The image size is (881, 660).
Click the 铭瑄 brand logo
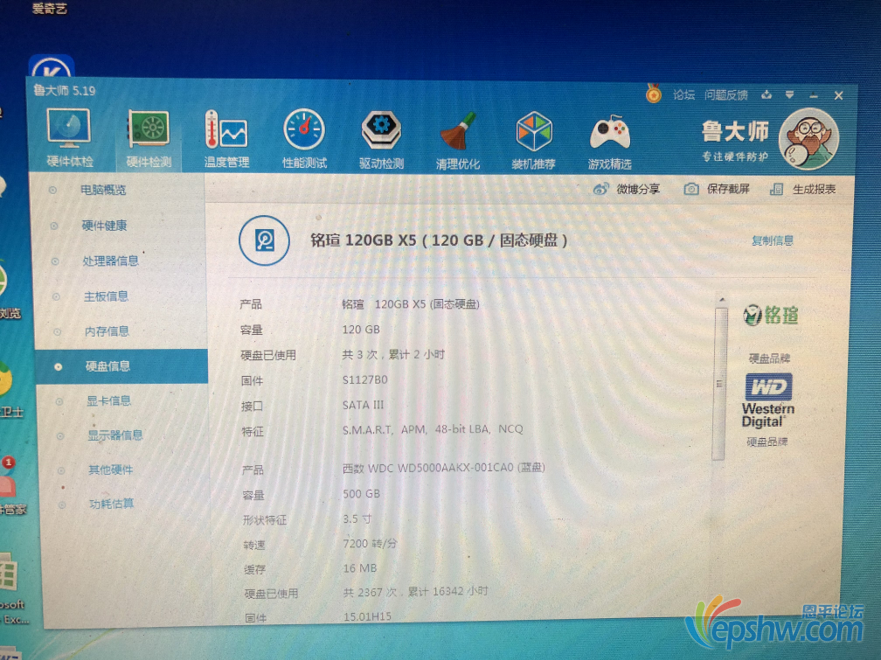coord(770,315)
